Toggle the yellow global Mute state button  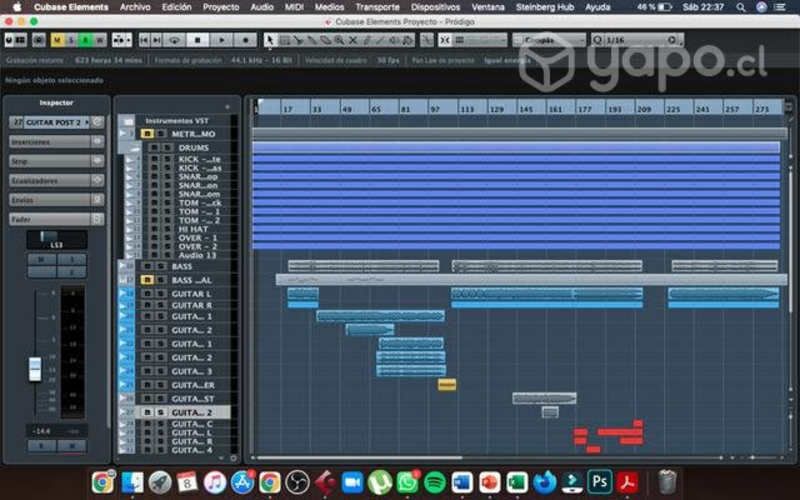tap(57, 40)
